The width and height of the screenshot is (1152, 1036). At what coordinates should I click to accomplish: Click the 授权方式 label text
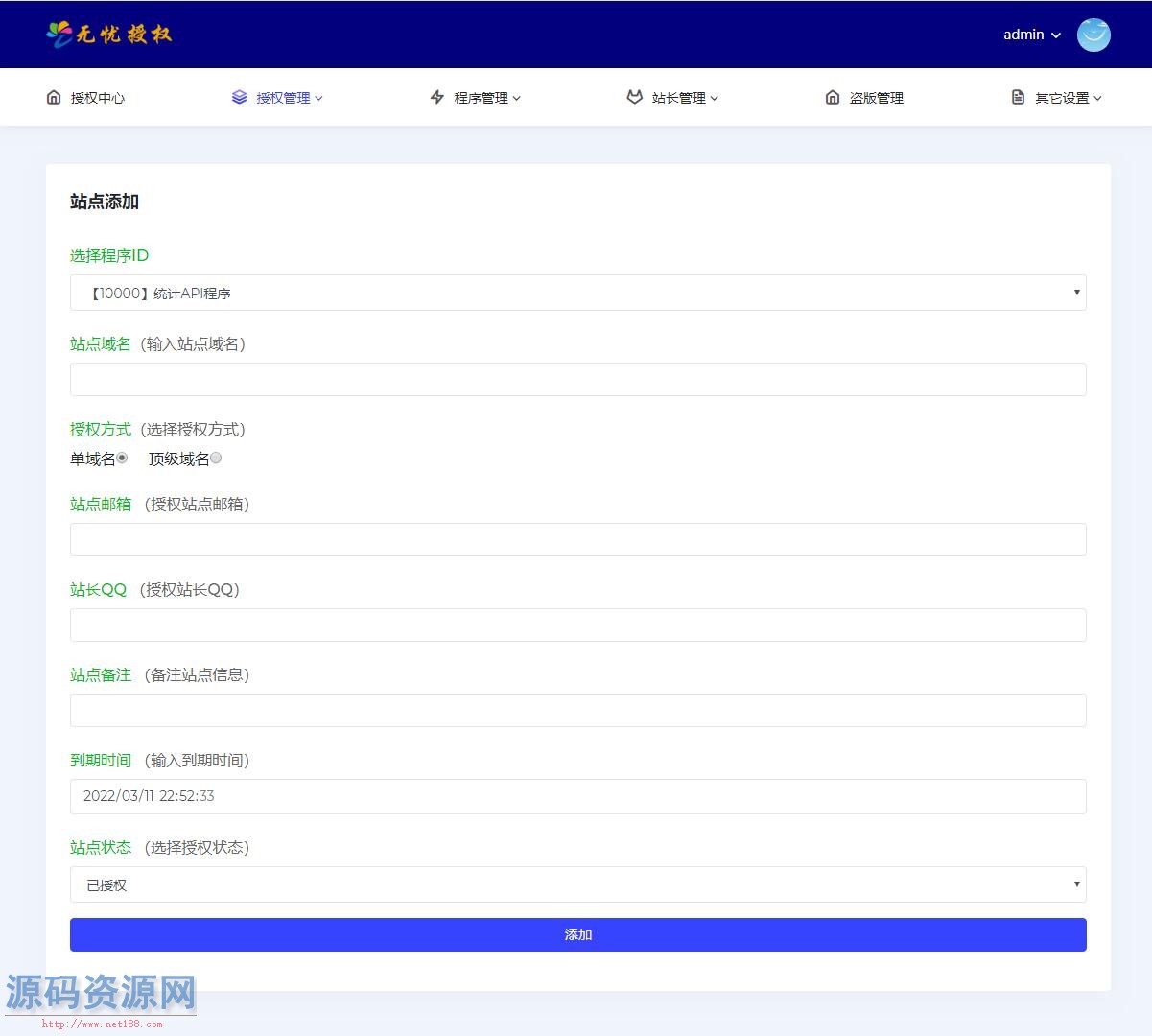tap(101, 429)
